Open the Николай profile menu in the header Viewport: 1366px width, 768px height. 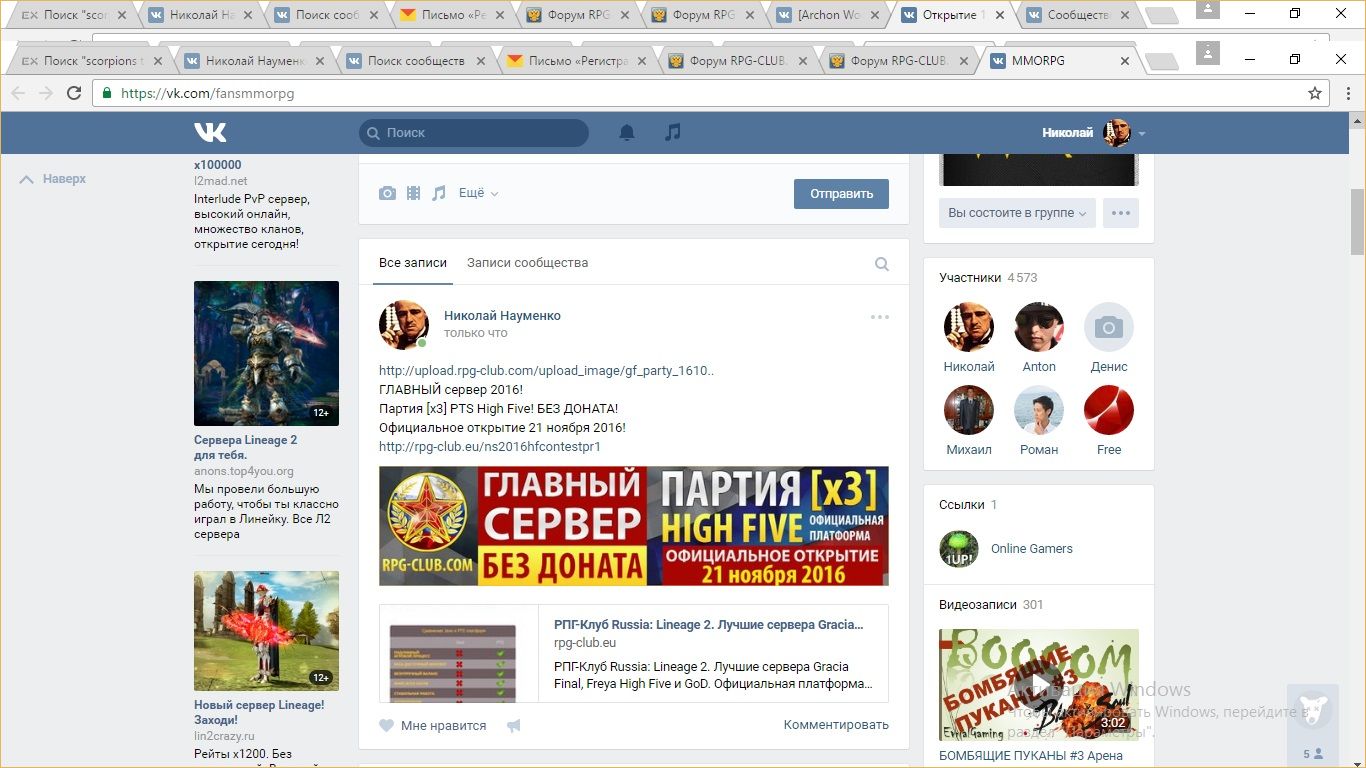pos(1093,132)
